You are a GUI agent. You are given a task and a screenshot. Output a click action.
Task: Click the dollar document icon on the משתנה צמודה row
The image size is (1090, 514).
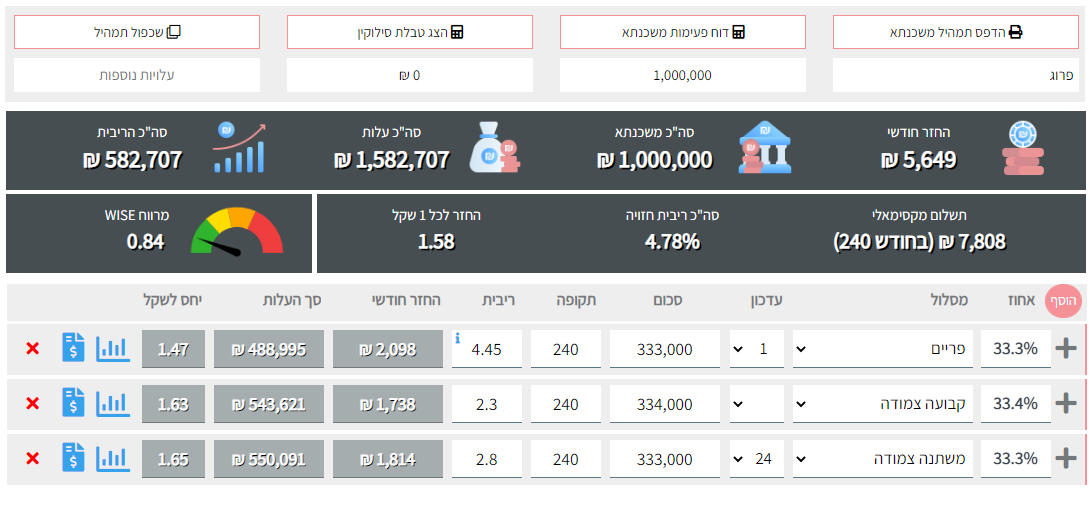(x=73, y=459)
